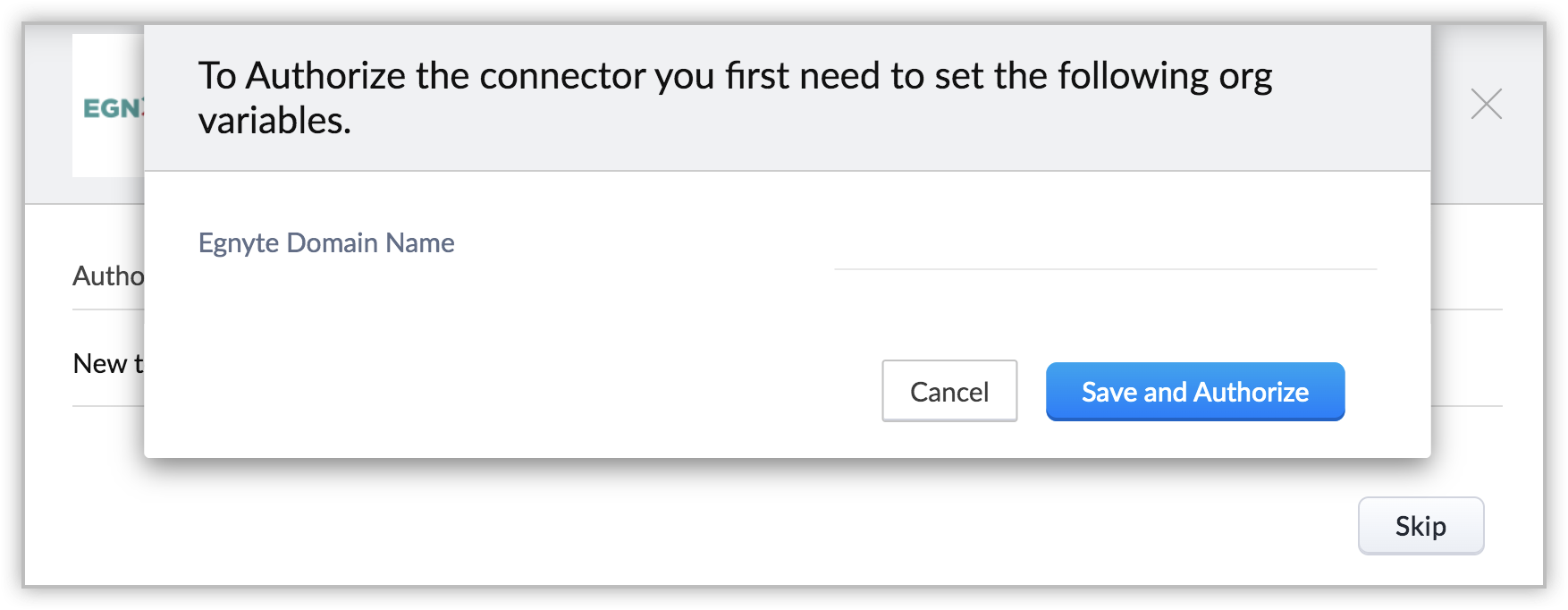Click the word variables in the heading
Screen dimensions: 1568x610
[x=274, y=121]
